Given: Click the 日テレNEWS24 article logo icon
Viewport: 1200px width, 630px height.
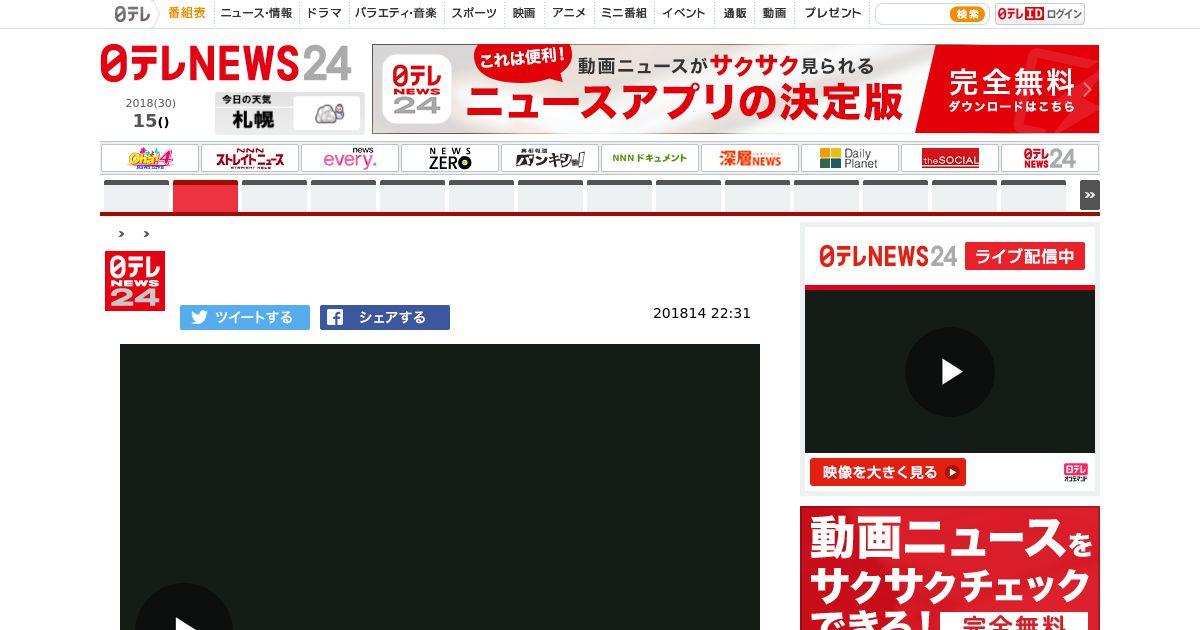Looking at the screenshot, I should coord(135,280).
